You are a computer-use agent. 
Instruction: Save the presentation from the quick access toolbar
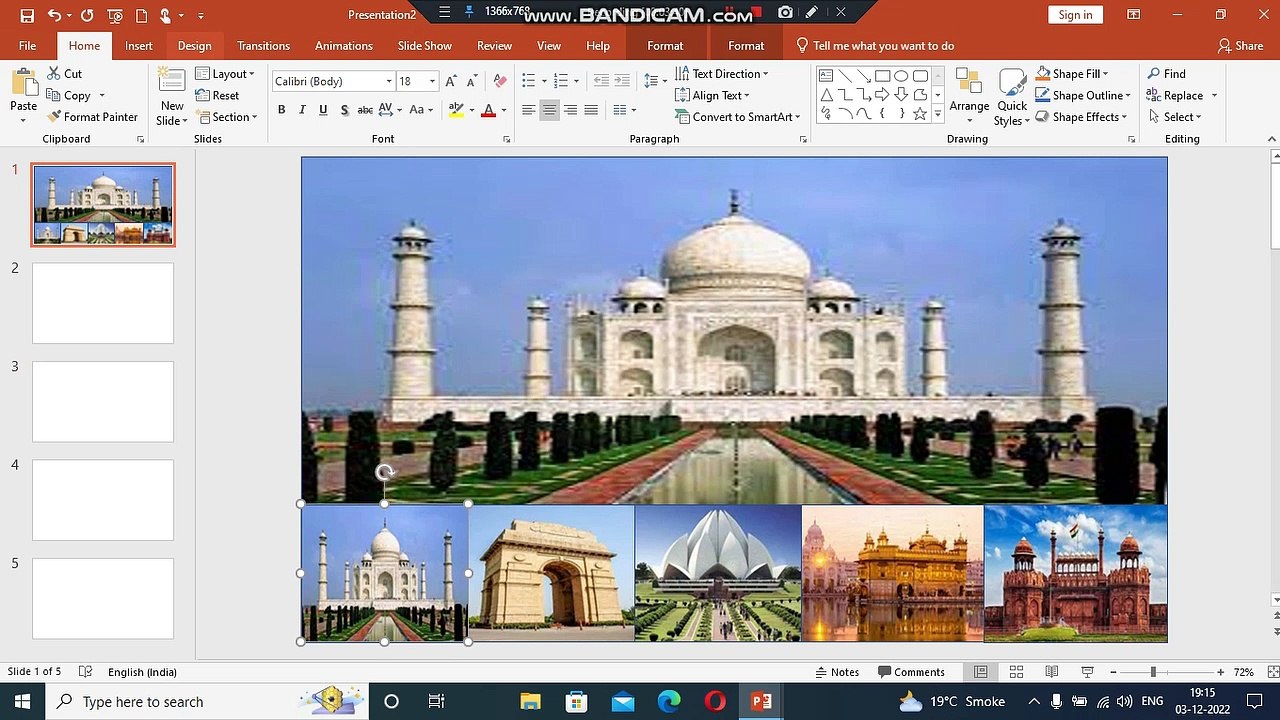click(27, 15)
